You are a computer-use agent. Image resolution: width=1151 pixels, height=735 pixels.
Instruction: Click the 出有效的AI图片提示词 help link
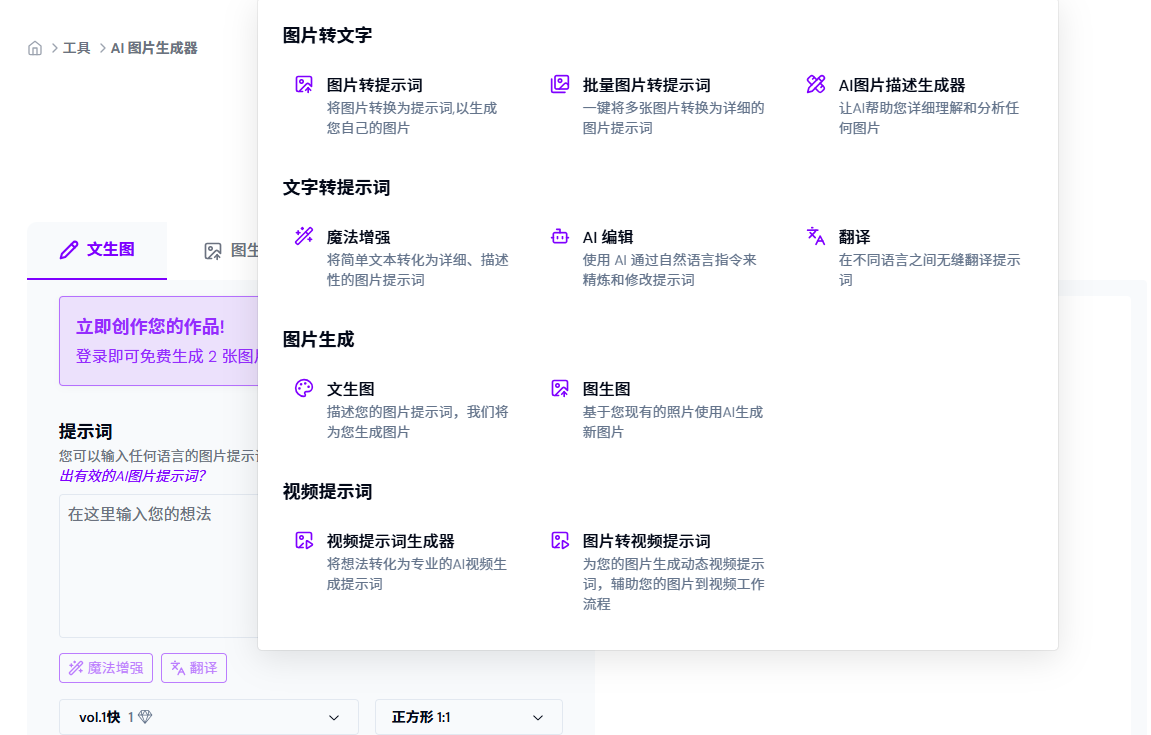[132, 476]
